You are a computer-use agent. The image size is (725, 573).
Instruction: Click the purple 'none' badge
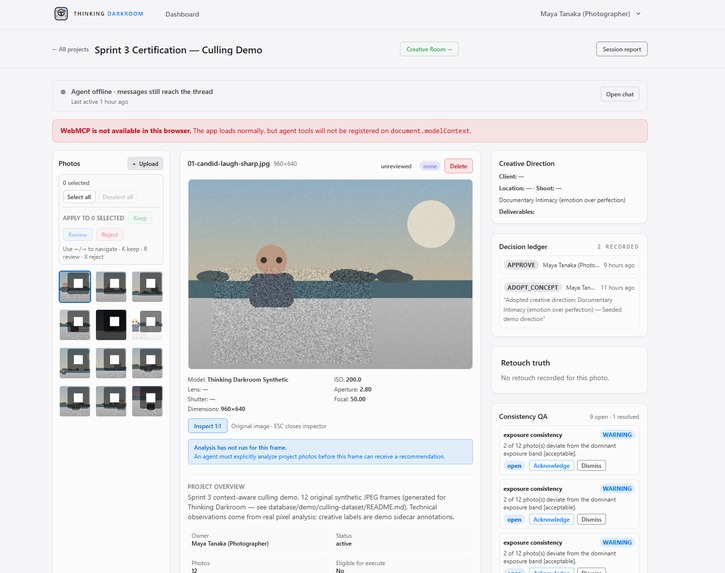pyautogui.click(x=430, y=166)
